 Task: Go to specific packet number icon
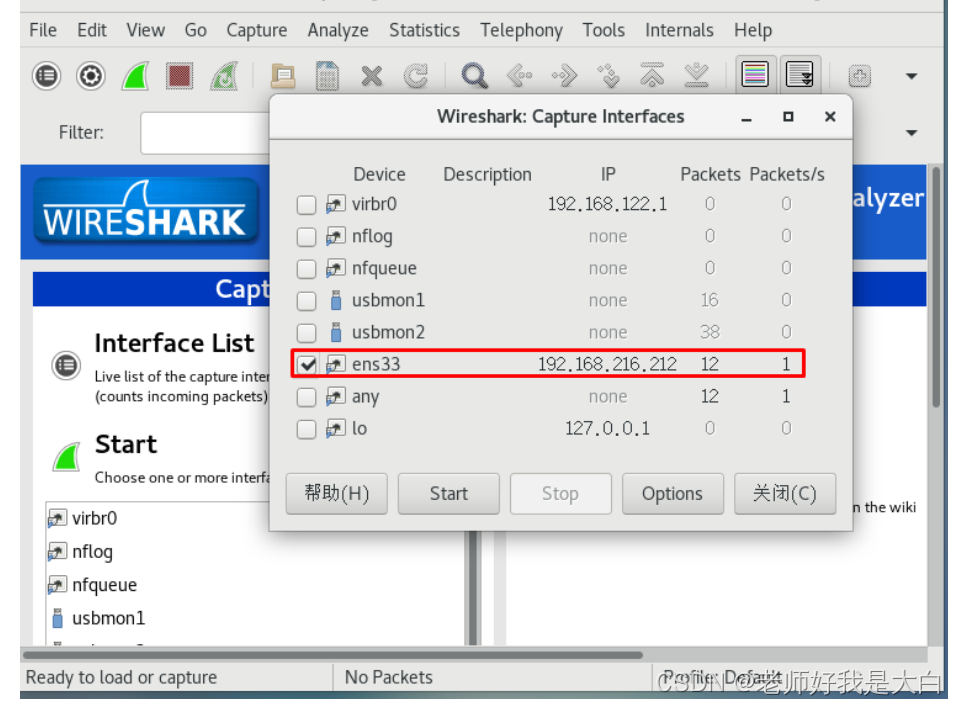click(x=608, y=76)
